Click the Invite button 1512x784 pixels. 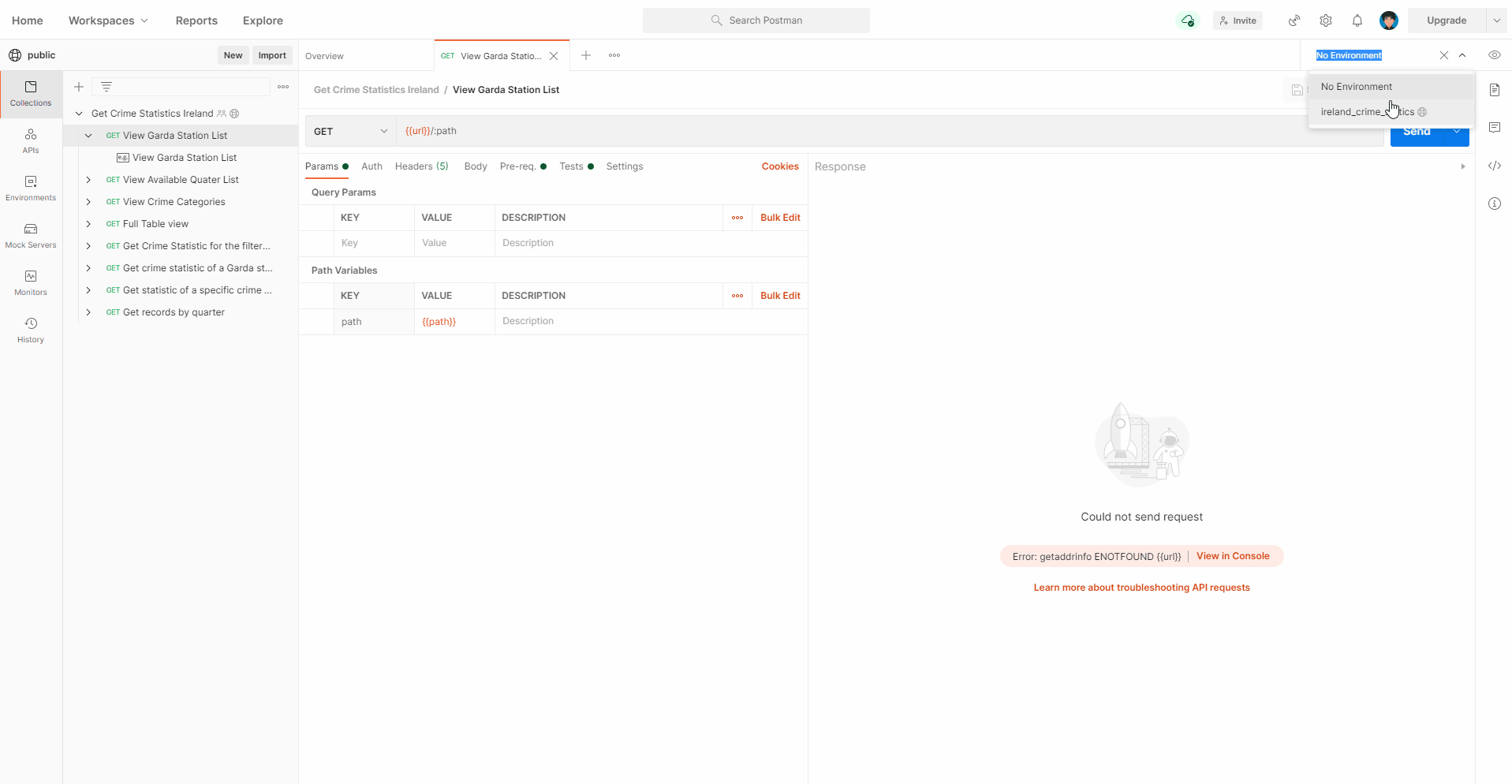pyautogui.click(x=1238, y=21)
